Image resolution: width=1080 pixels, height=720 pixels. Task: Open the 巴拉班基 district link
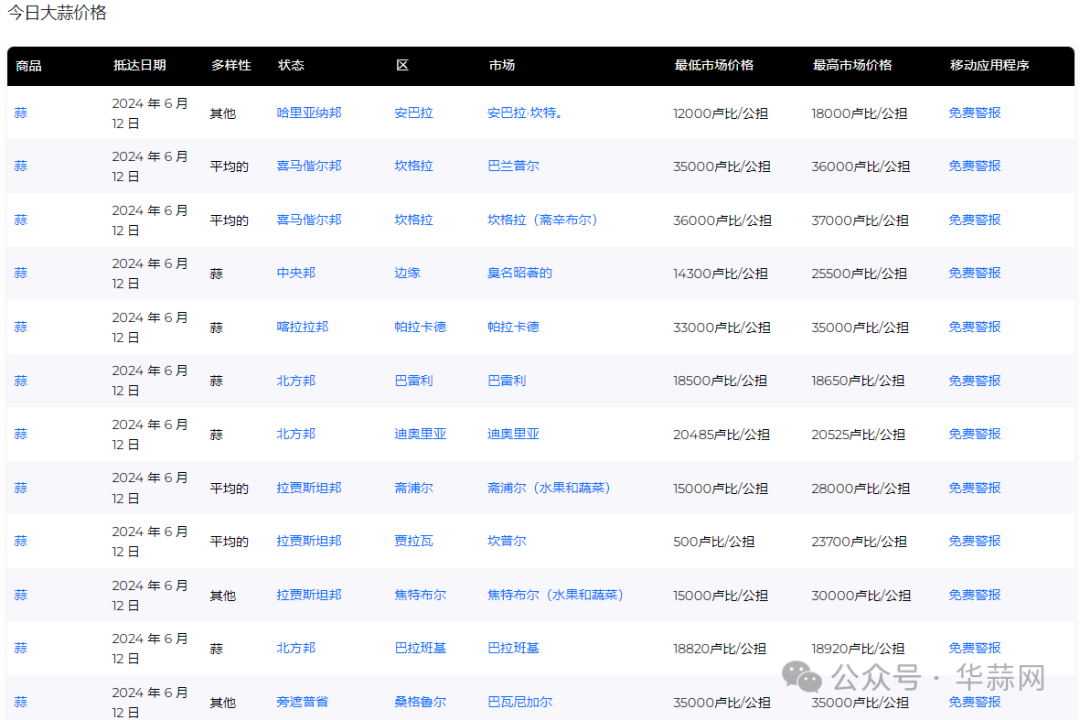(420, 647)
